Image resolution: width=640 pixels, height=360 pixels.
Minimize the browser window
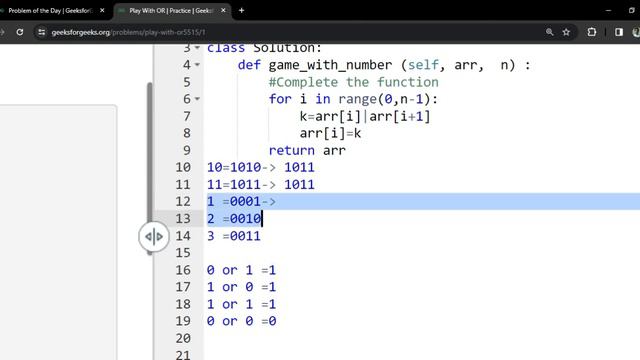pos(608,11)
